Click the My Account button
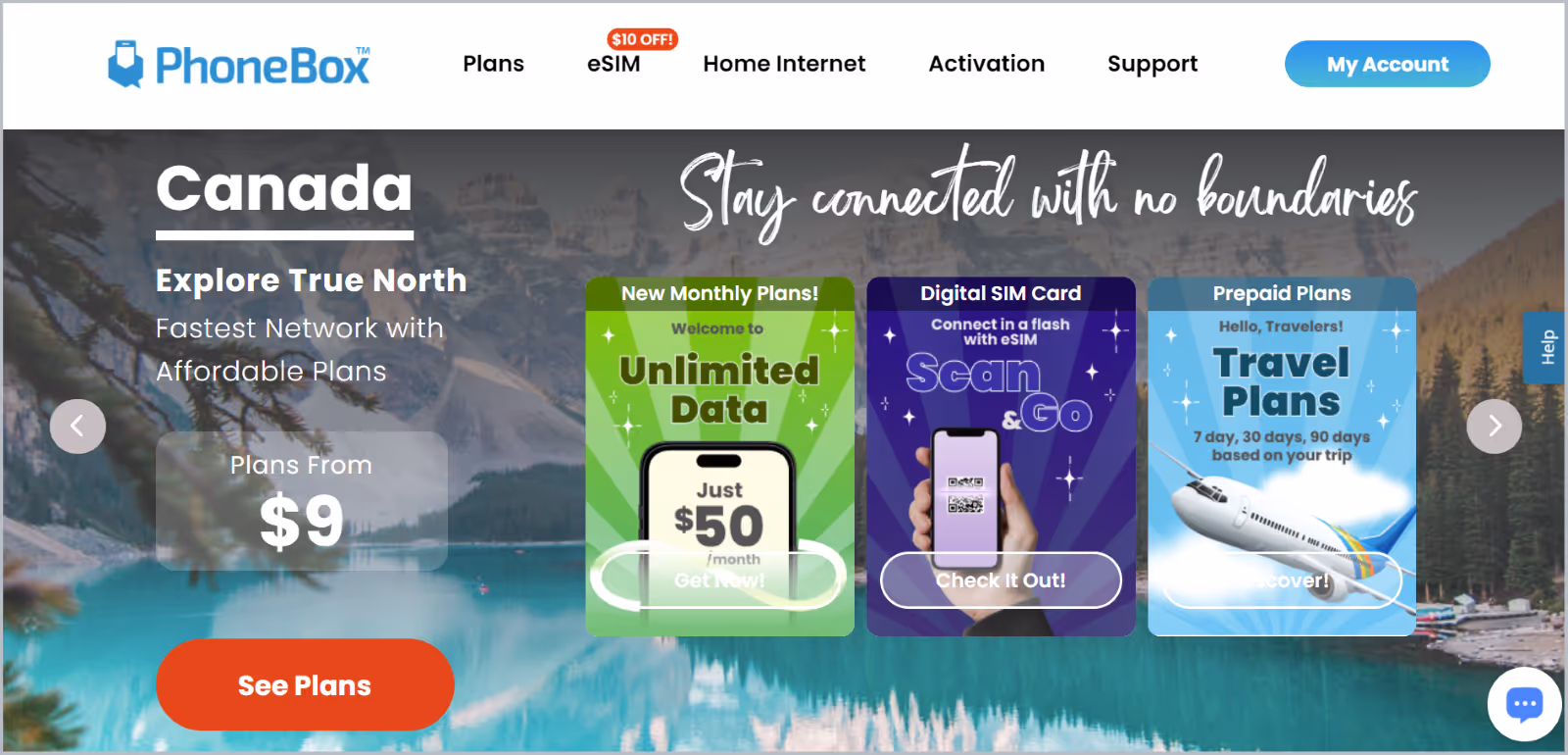 [x=1387, y=64]
